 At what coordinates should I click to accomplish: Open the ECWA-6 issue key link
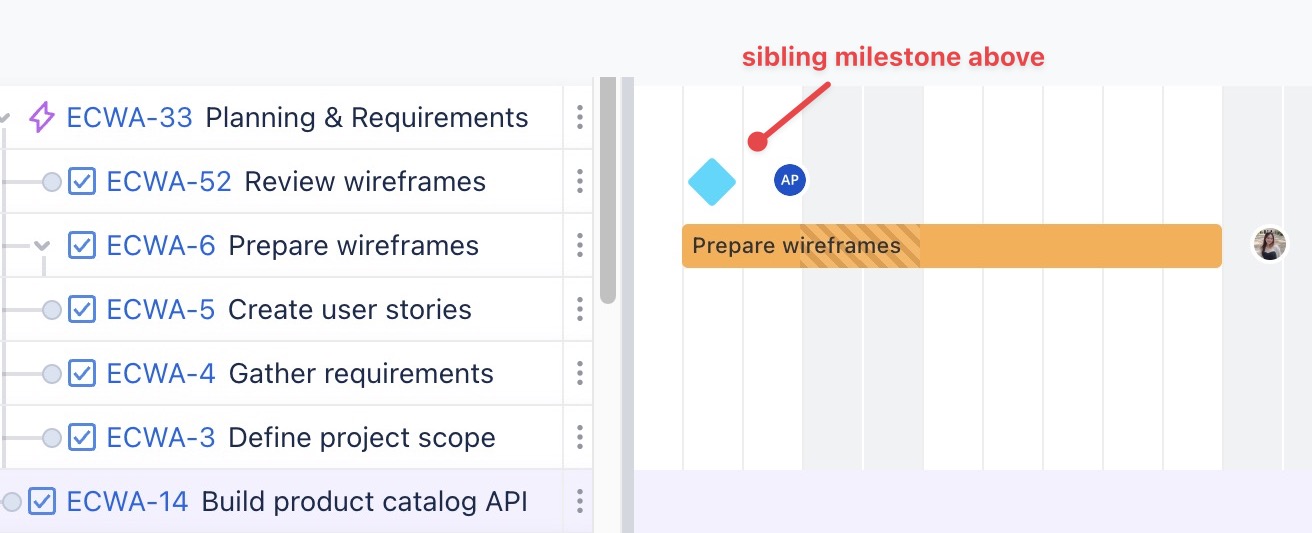click(x=161, y=245)
